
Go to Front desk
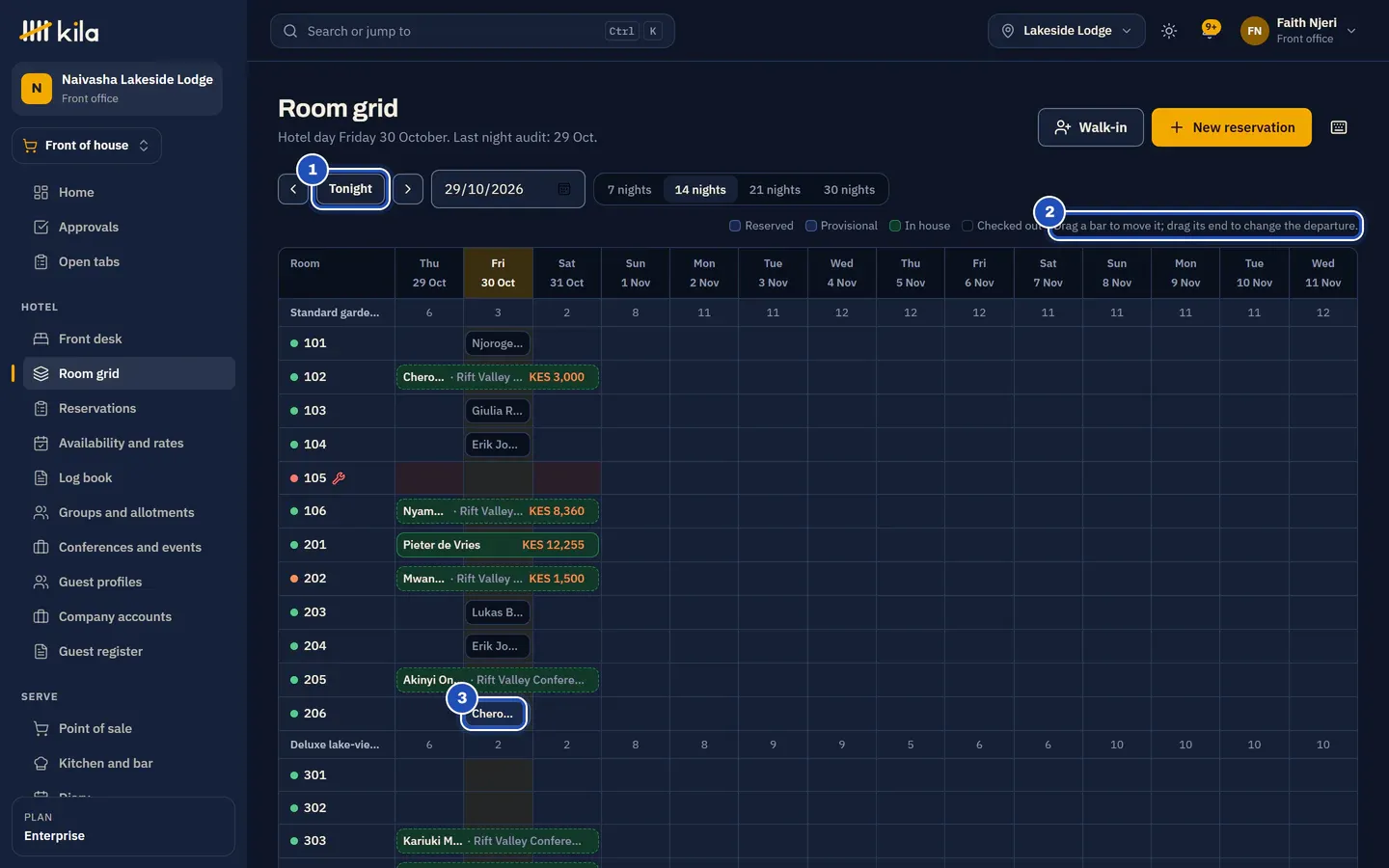pos(129,339)
